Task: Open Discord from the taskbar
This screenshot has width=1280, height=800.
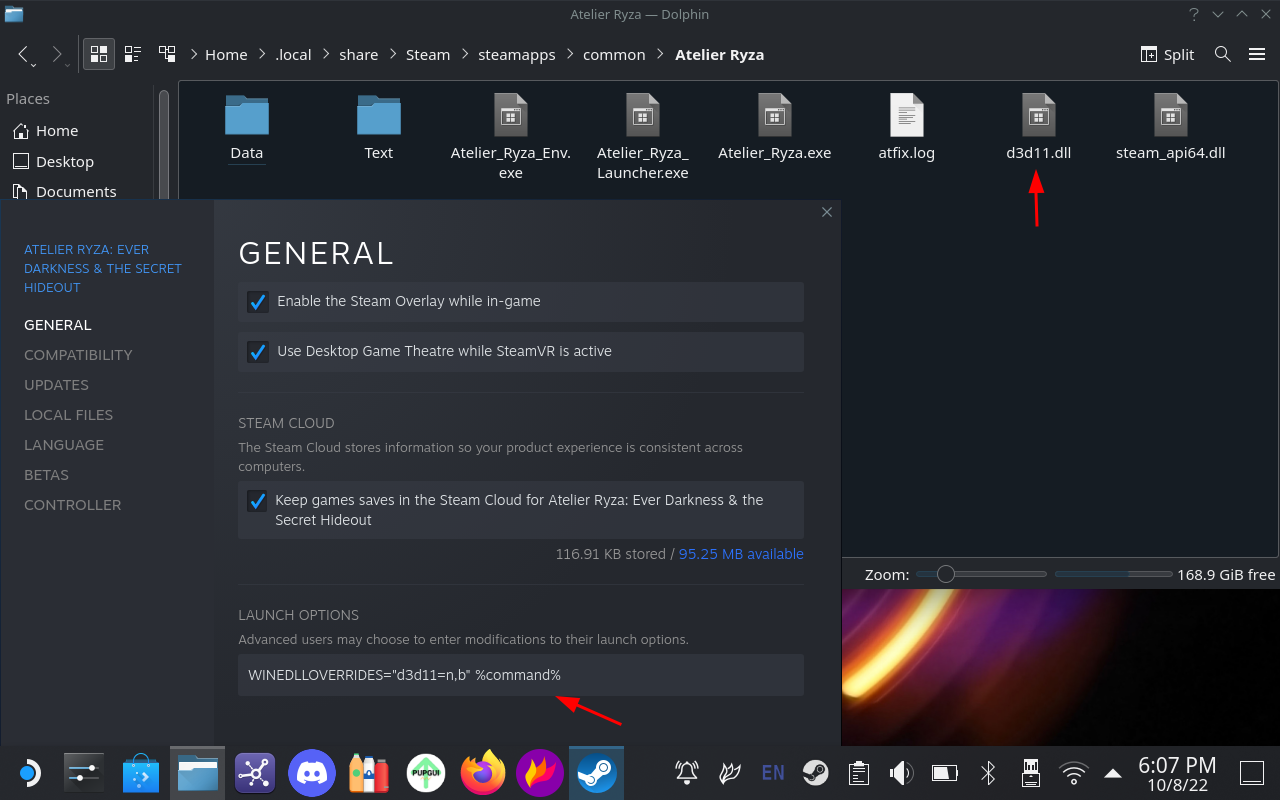Action: coord(311,773)
